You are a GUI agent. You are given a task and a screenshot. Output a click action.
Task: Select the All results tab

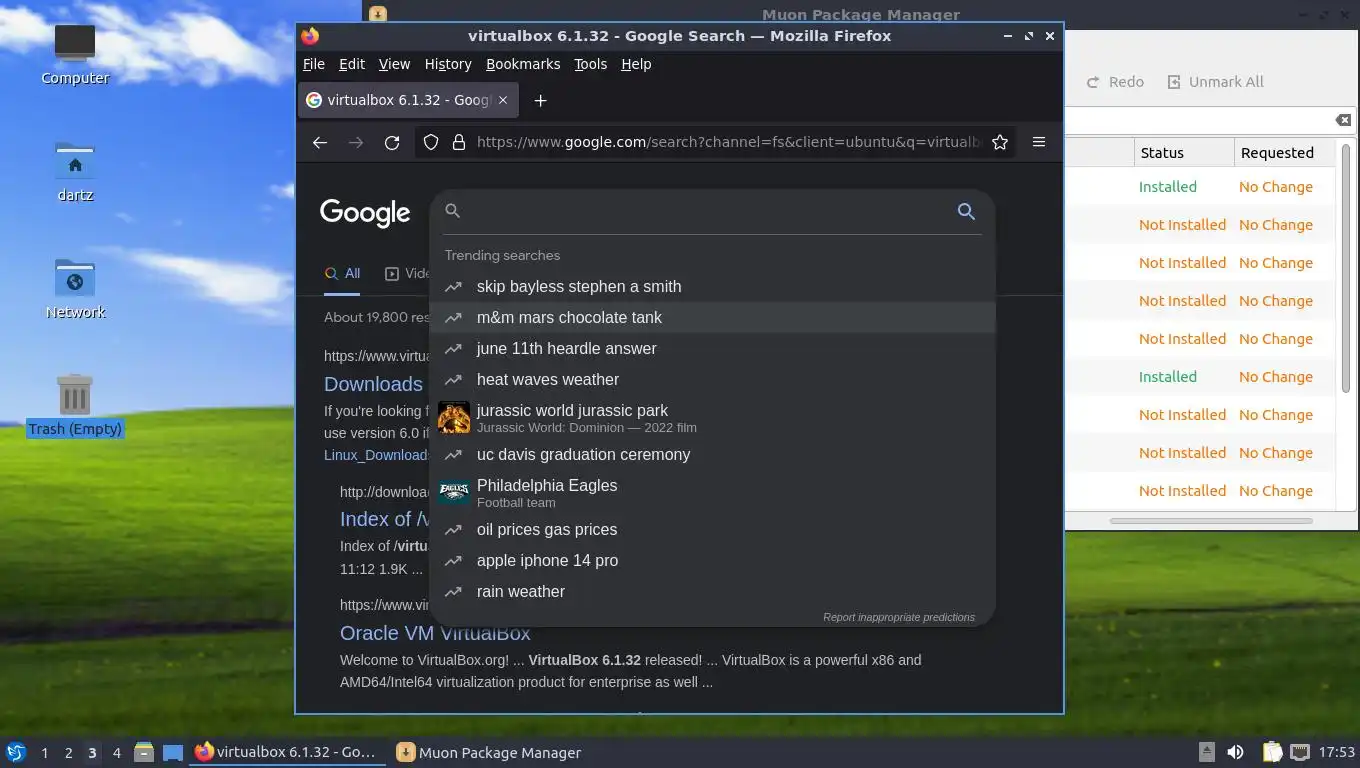click(342, 273)
